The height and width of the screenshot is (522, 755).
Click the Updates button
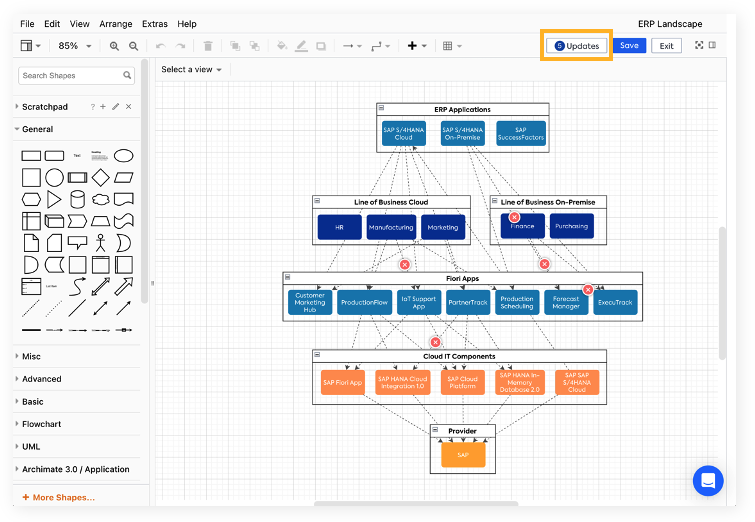coord(576,46)
